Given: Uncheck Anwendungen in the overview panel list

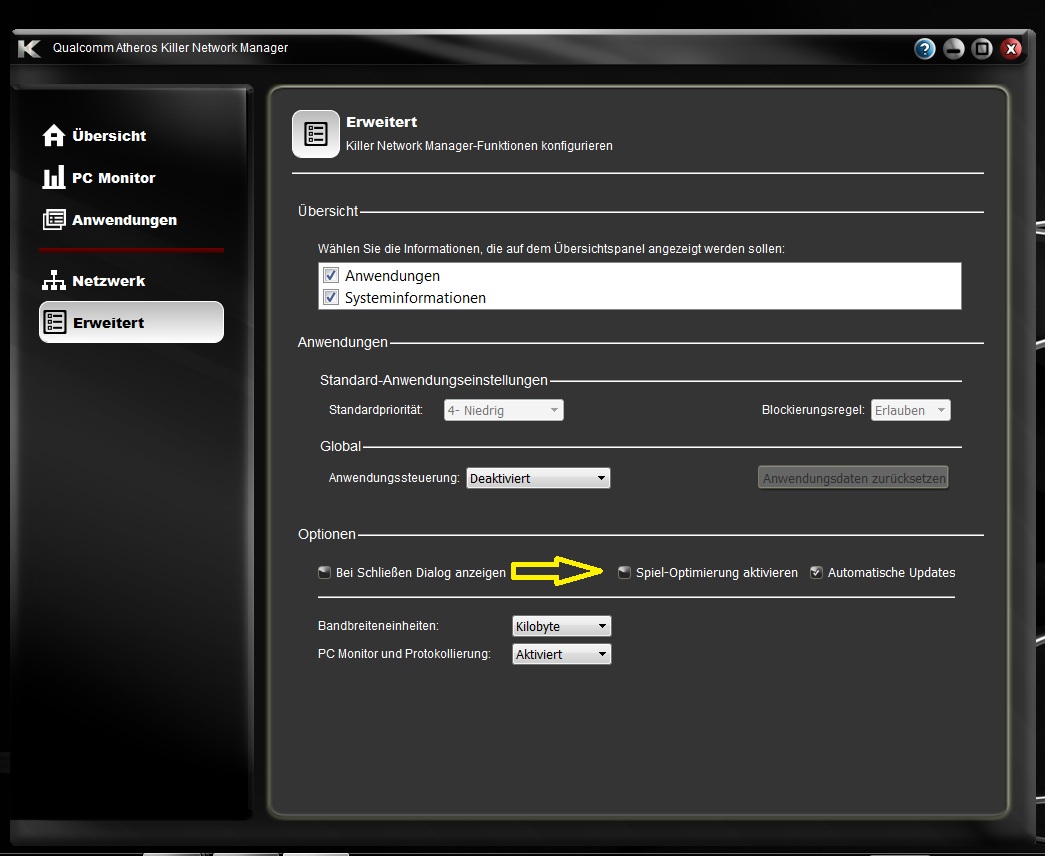Looking at the screenshot, I should tap(331, 275).
